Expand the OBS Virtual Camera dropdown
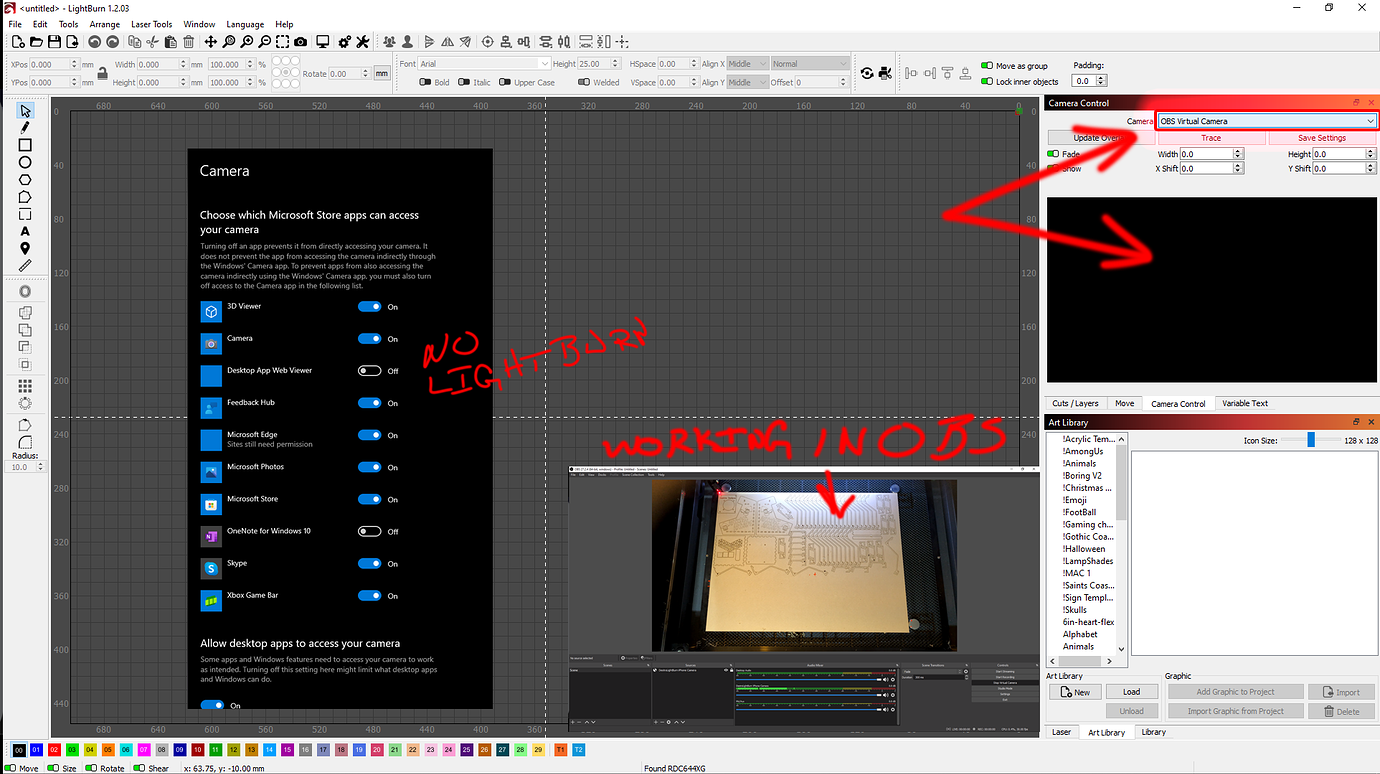This screenshot has height=774, width=1380. (1266, 121)
